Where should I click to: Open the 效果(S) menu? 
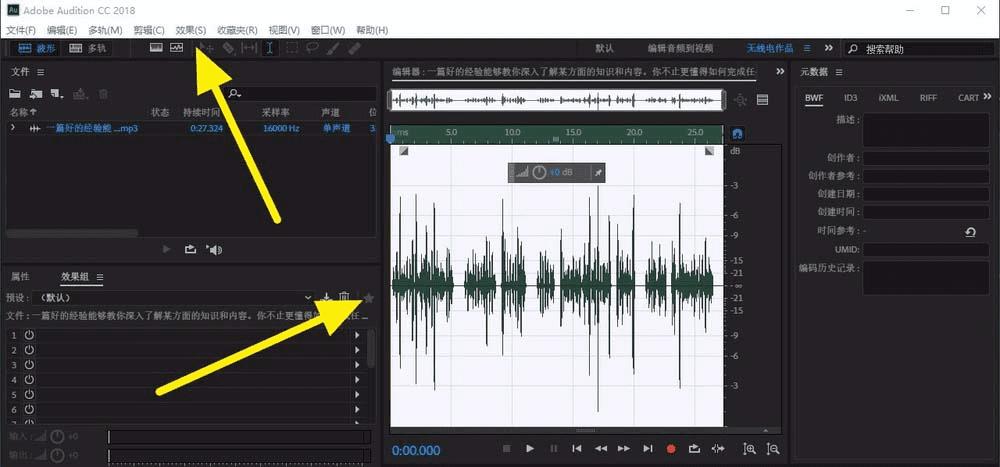pos(191,30)
